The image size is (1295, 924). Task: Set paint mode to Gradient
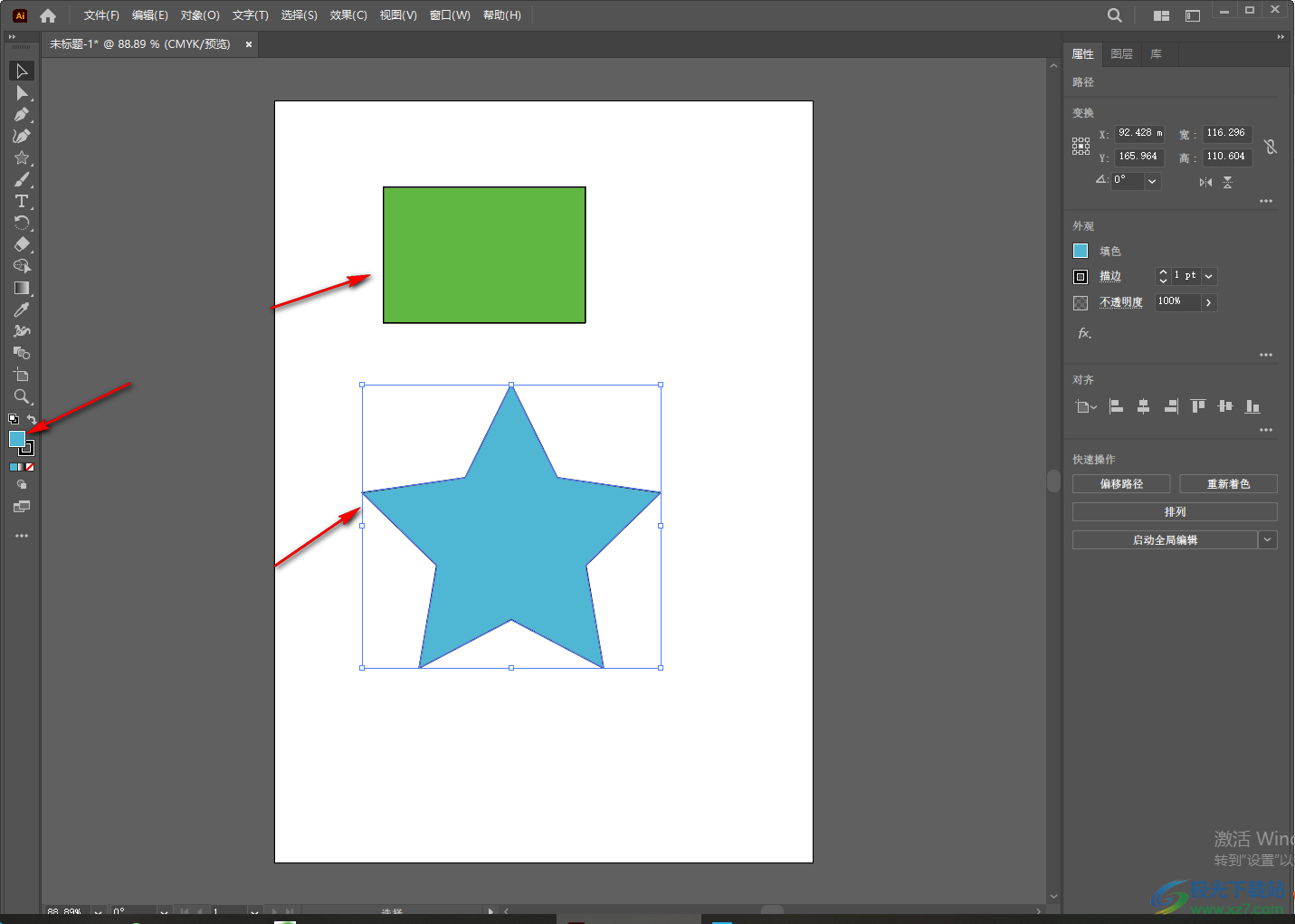pyautogui.click(x=22, y=467)
